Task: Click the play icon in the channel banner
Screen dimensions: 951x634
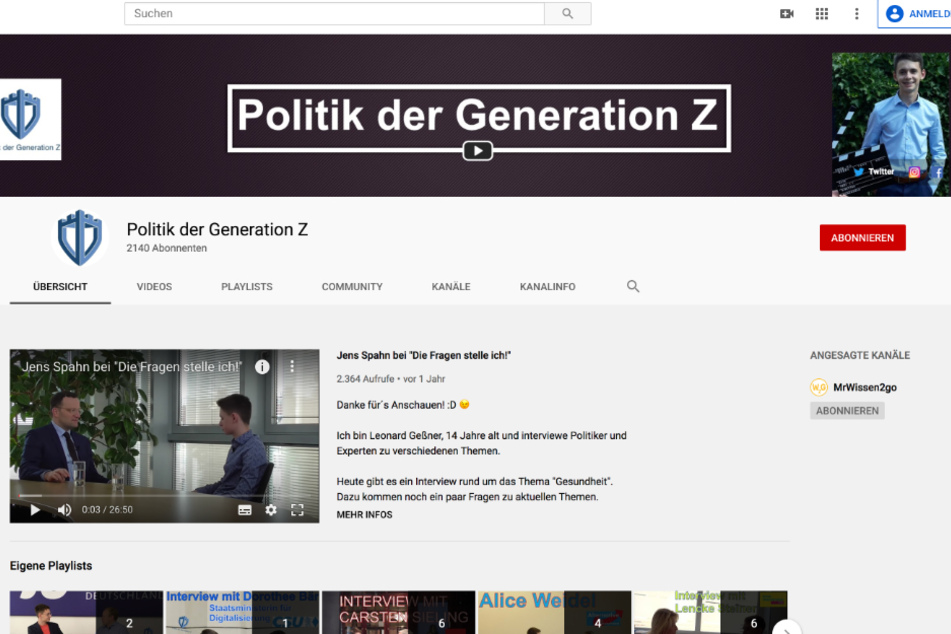Action: tap(477, 150)
